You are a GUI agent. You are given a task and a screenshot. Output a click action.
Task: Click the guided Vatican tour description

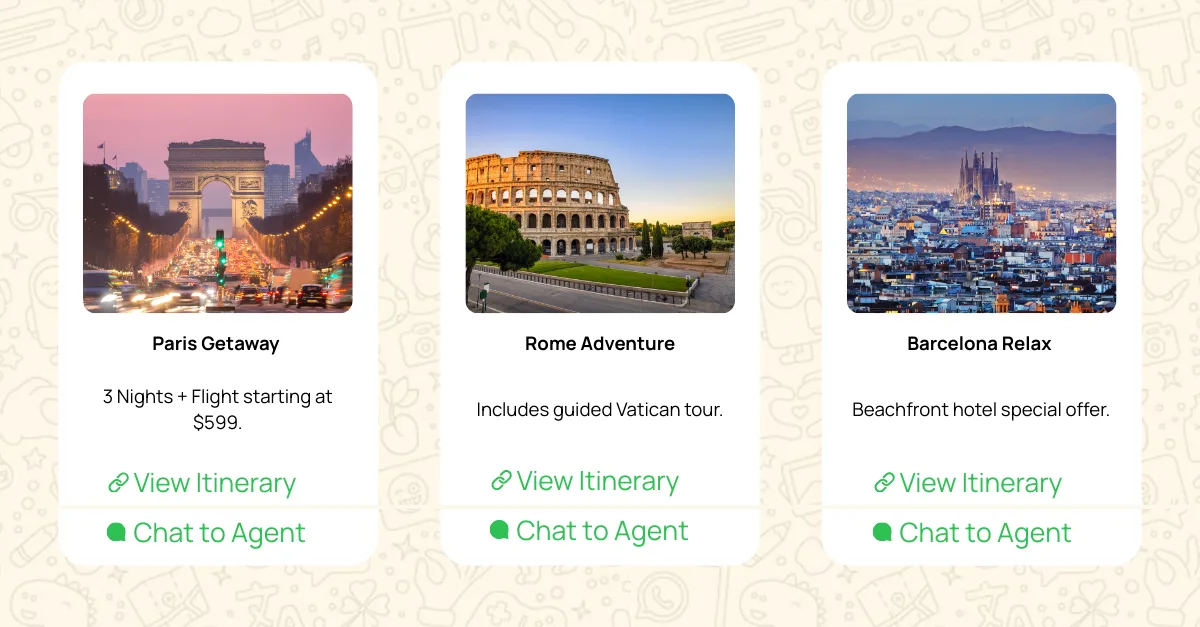pos(600,410)
